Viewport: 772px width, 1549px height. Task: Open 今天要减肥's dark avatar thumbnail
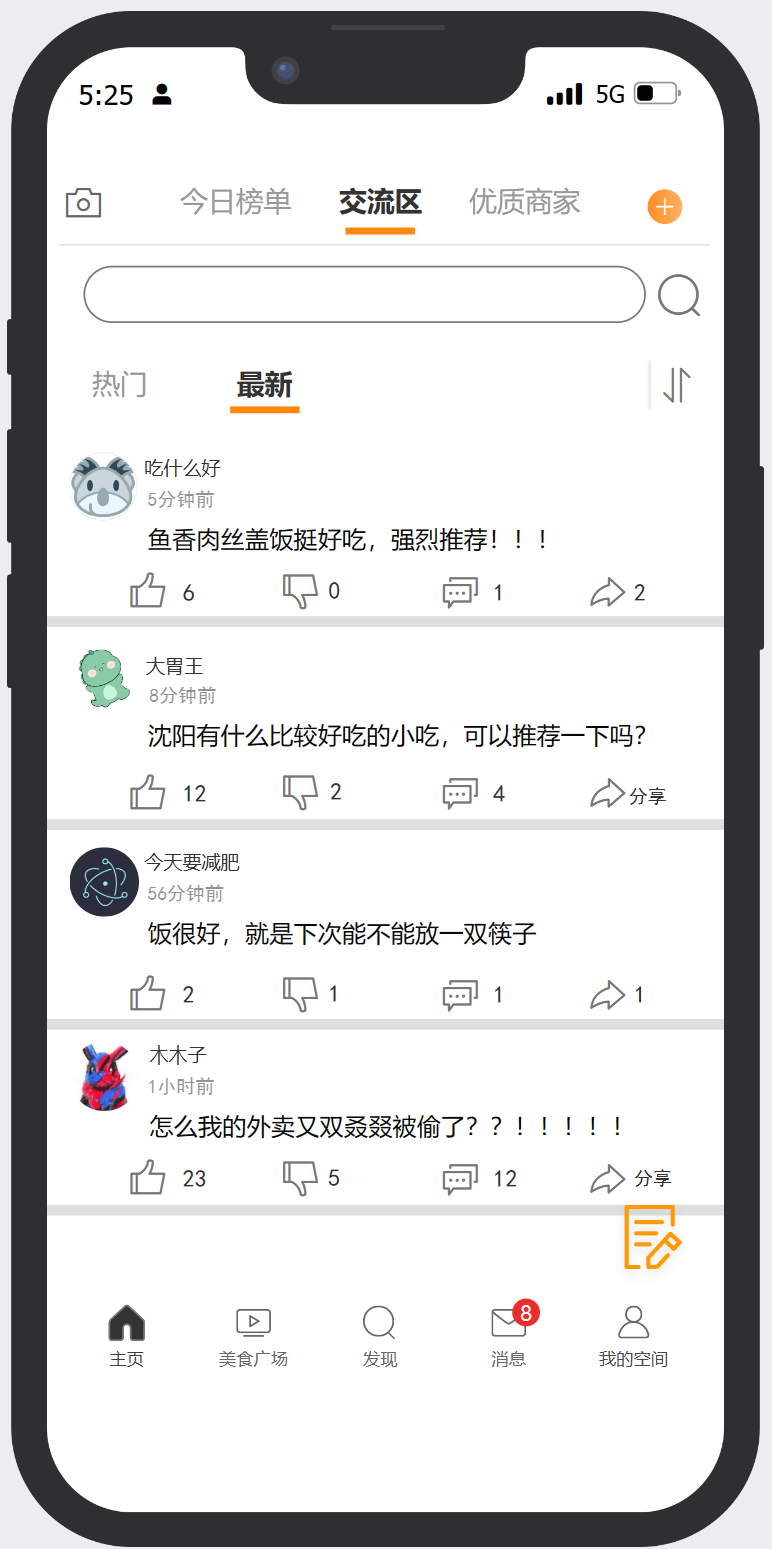(104, 882)
